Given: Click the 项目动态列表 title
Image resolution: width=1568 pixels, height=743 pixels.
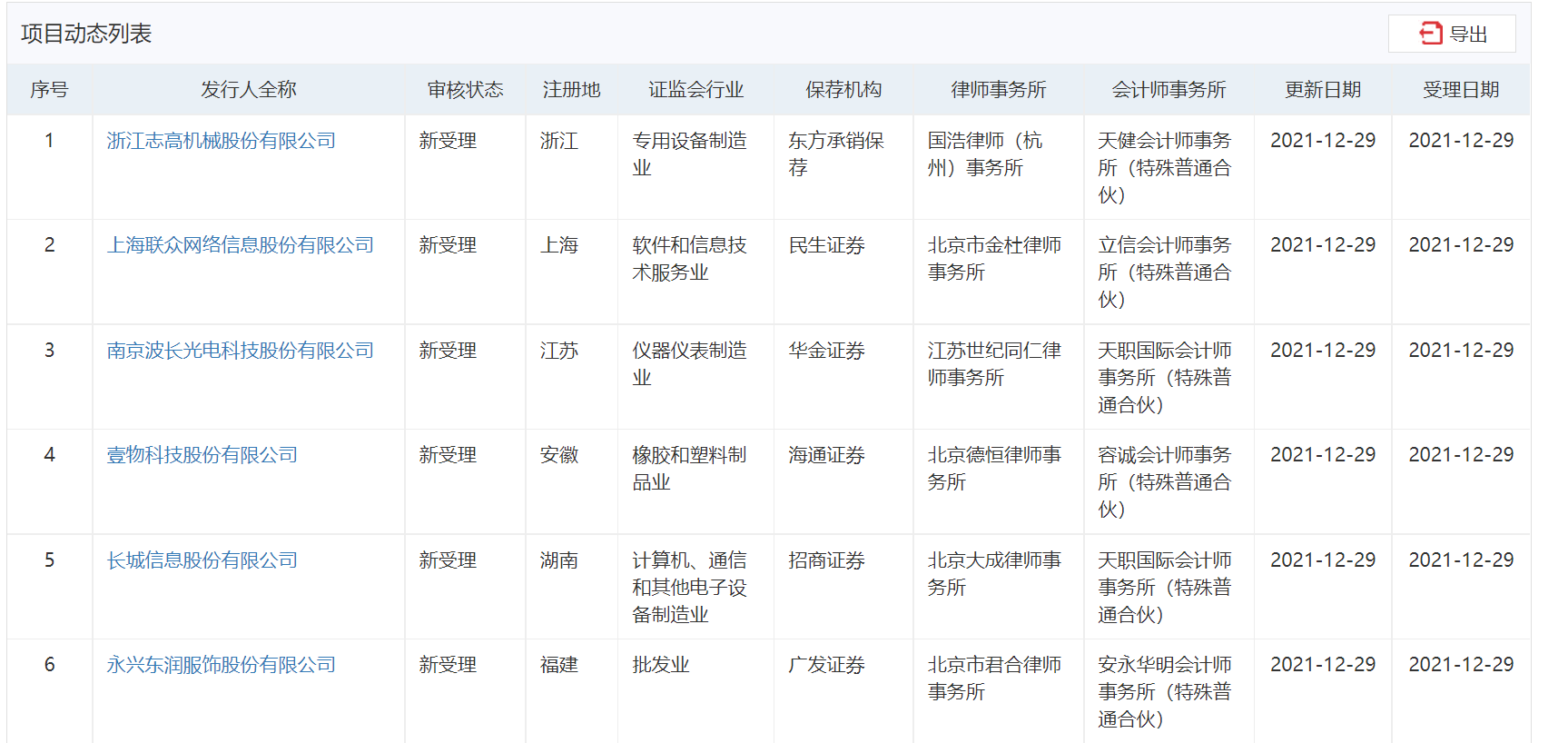Looking at the screenshot, I should [x=86, y=34].
